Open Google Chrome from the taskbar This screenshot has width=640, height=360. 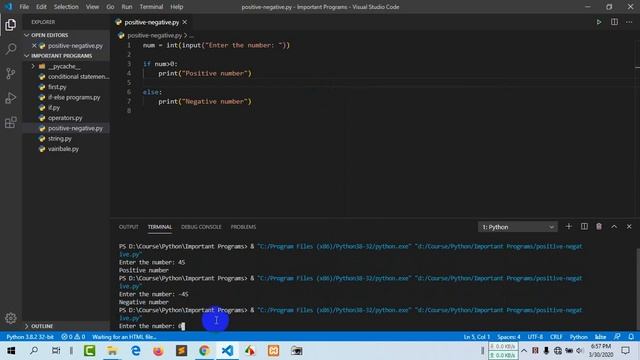click(x=204, y=351)
